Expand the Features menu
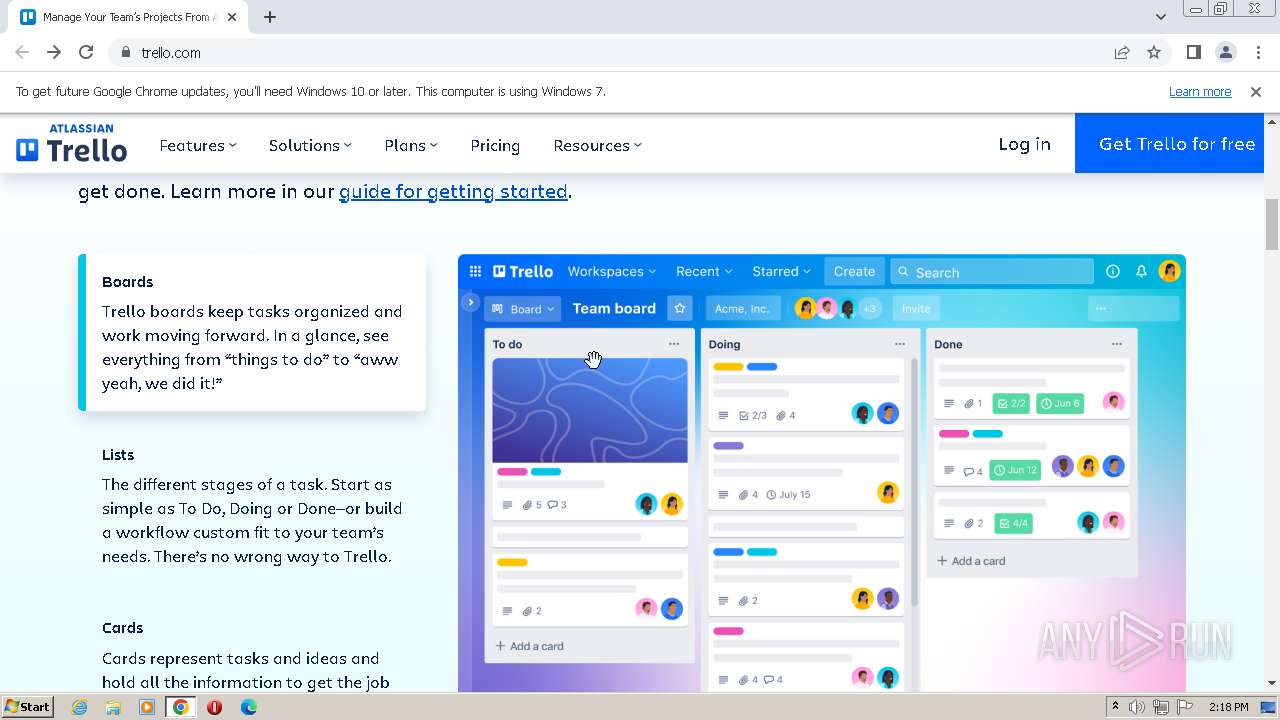 click(198, 145)
